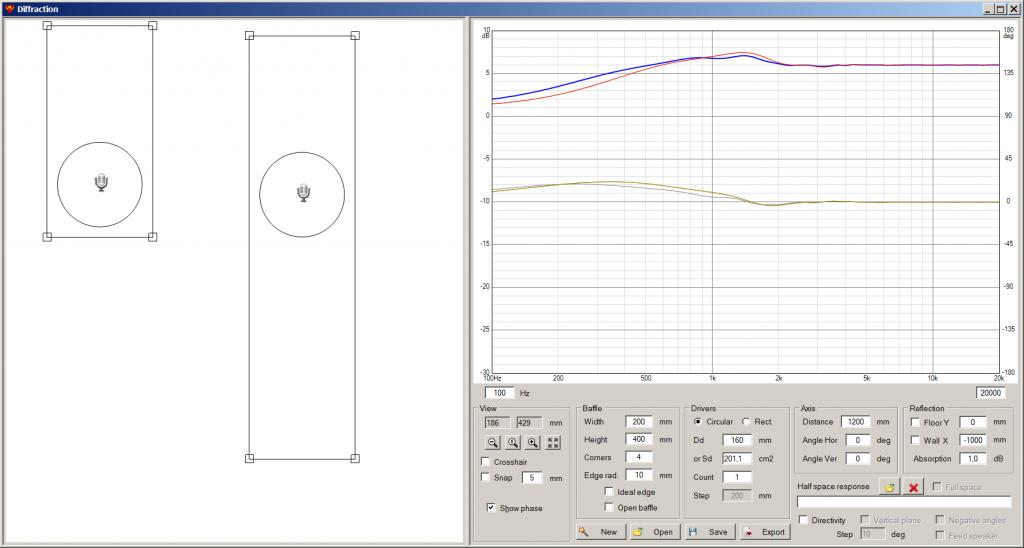Click the zoom out magnifier icon

(x=492, y=443)
